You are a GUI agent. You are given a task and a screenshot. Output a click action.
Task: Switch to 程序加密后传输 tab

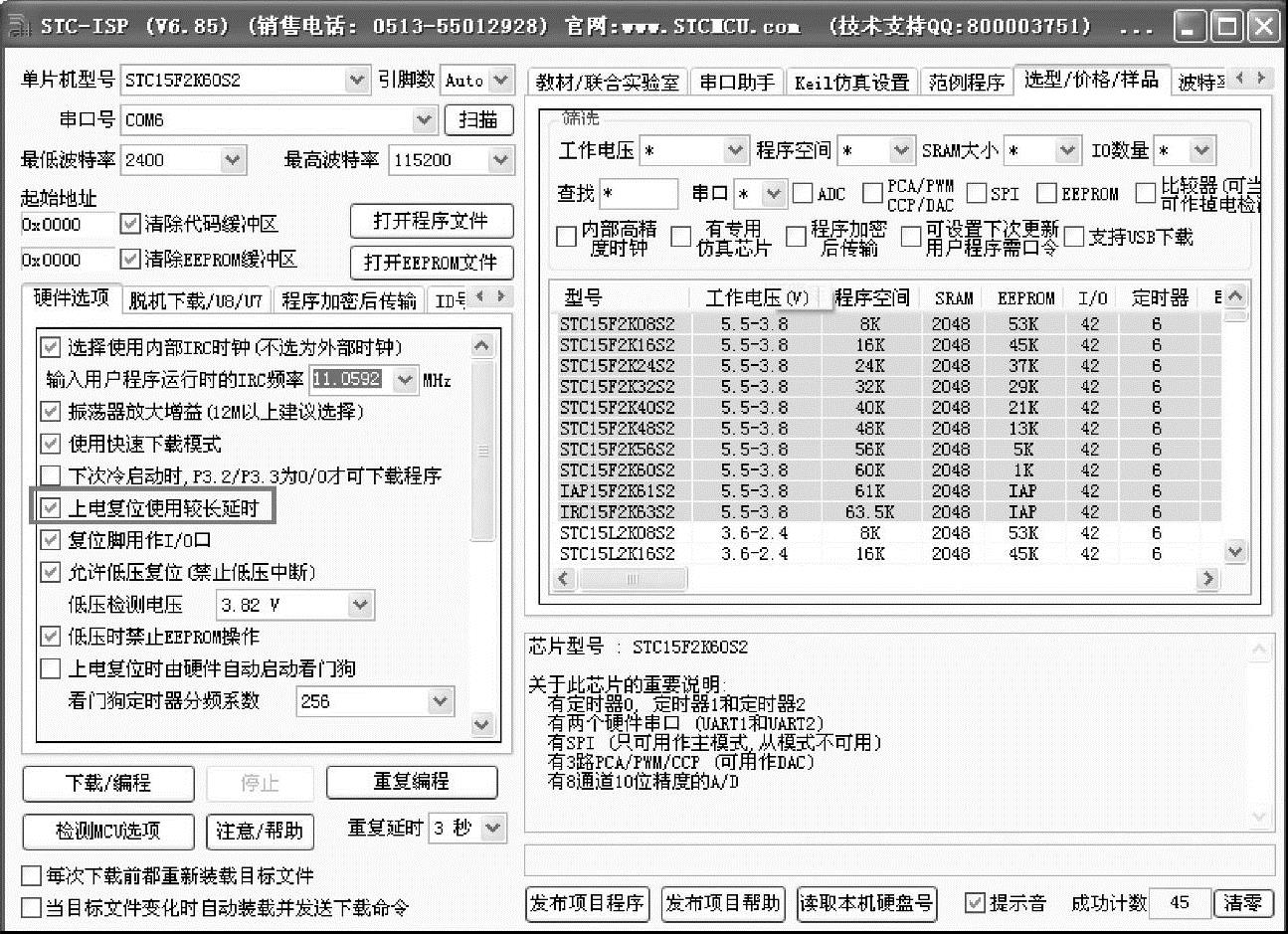click(349, 300)
